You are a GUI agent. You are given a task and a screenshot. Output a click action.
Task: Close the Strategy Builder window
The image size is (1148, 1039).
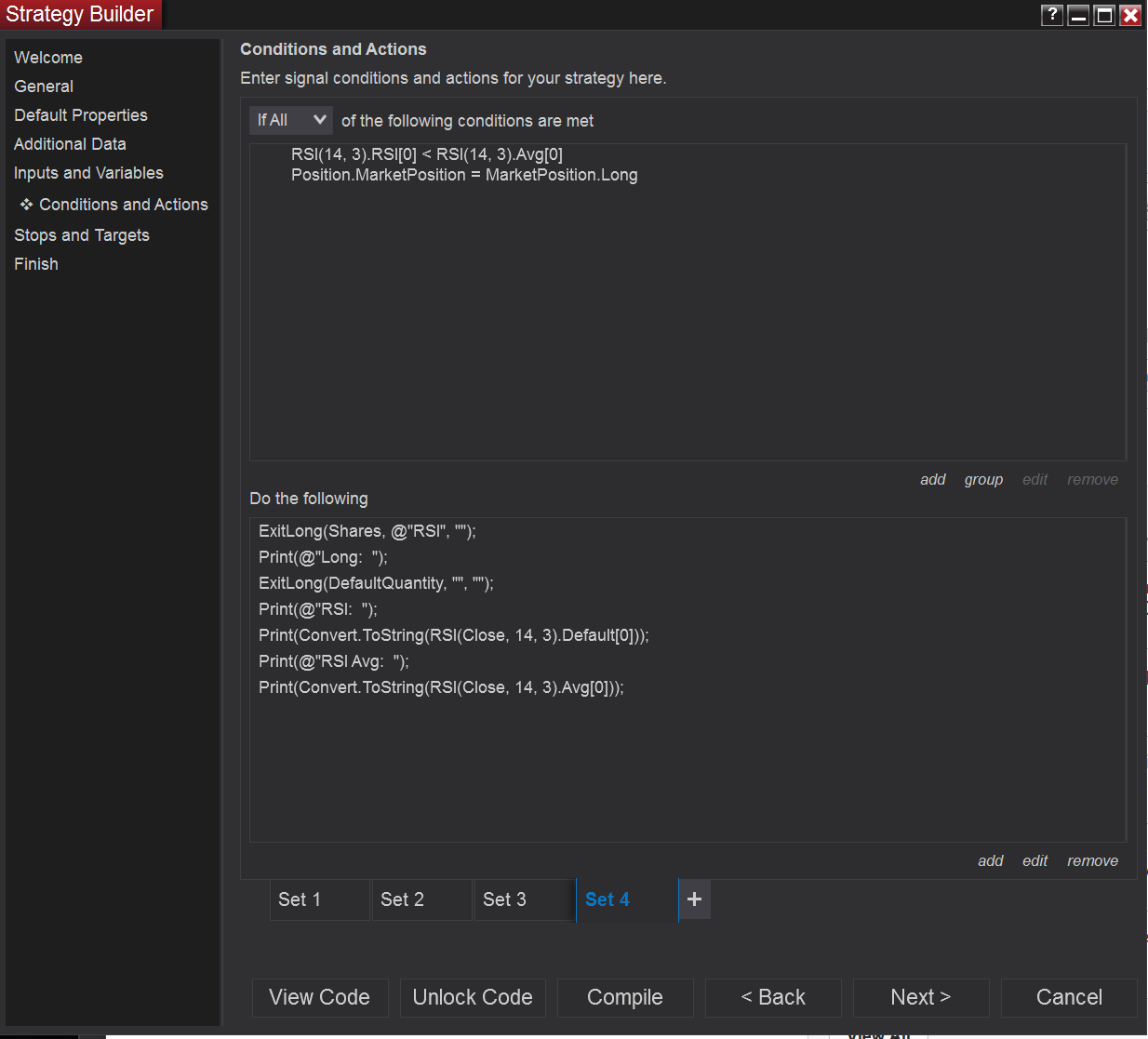[x=1130, y=15]
